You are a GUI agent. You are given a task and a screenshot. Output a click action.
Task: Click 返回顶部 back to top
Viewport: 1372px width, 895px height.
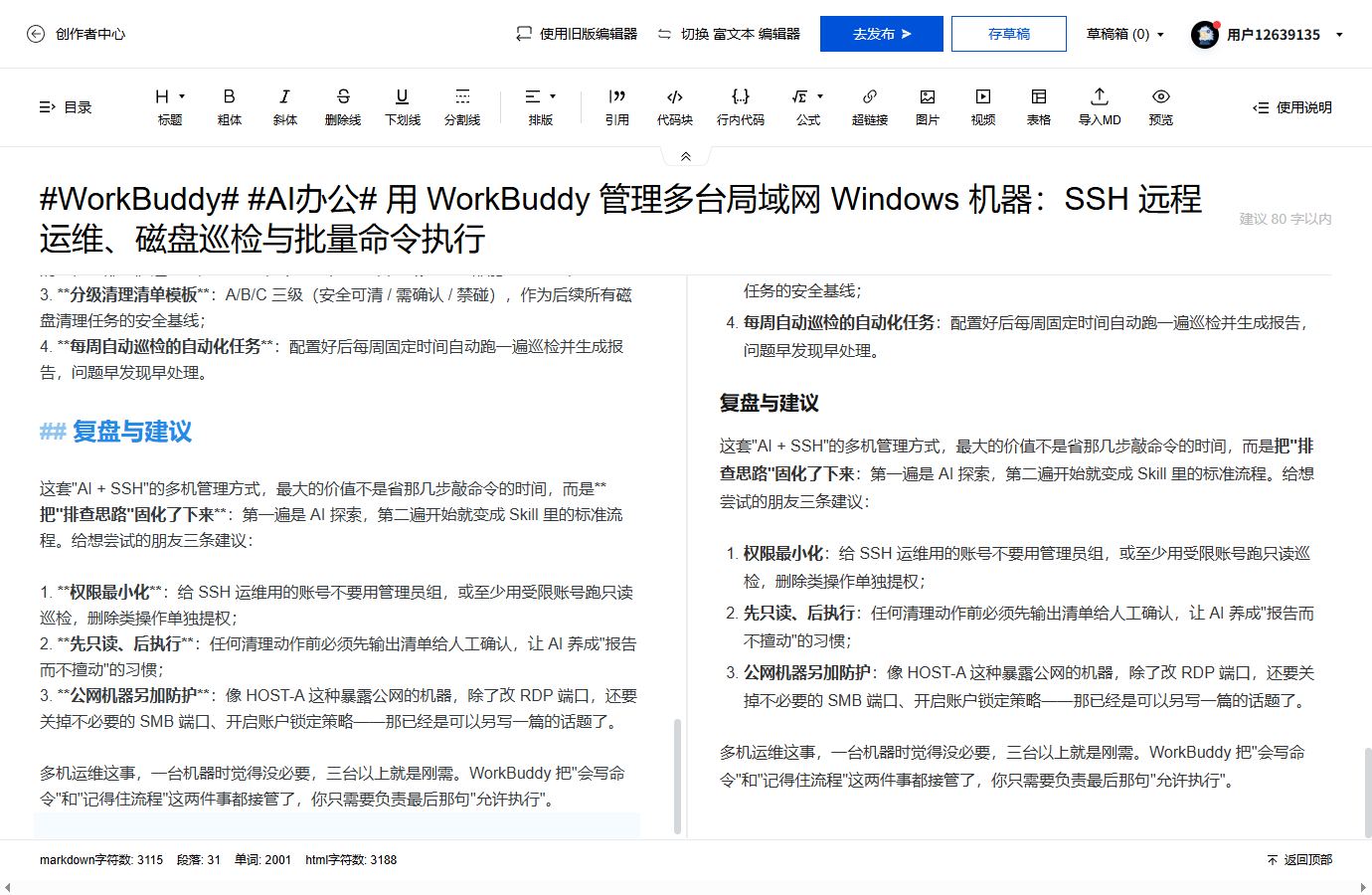click(1299, 860)
